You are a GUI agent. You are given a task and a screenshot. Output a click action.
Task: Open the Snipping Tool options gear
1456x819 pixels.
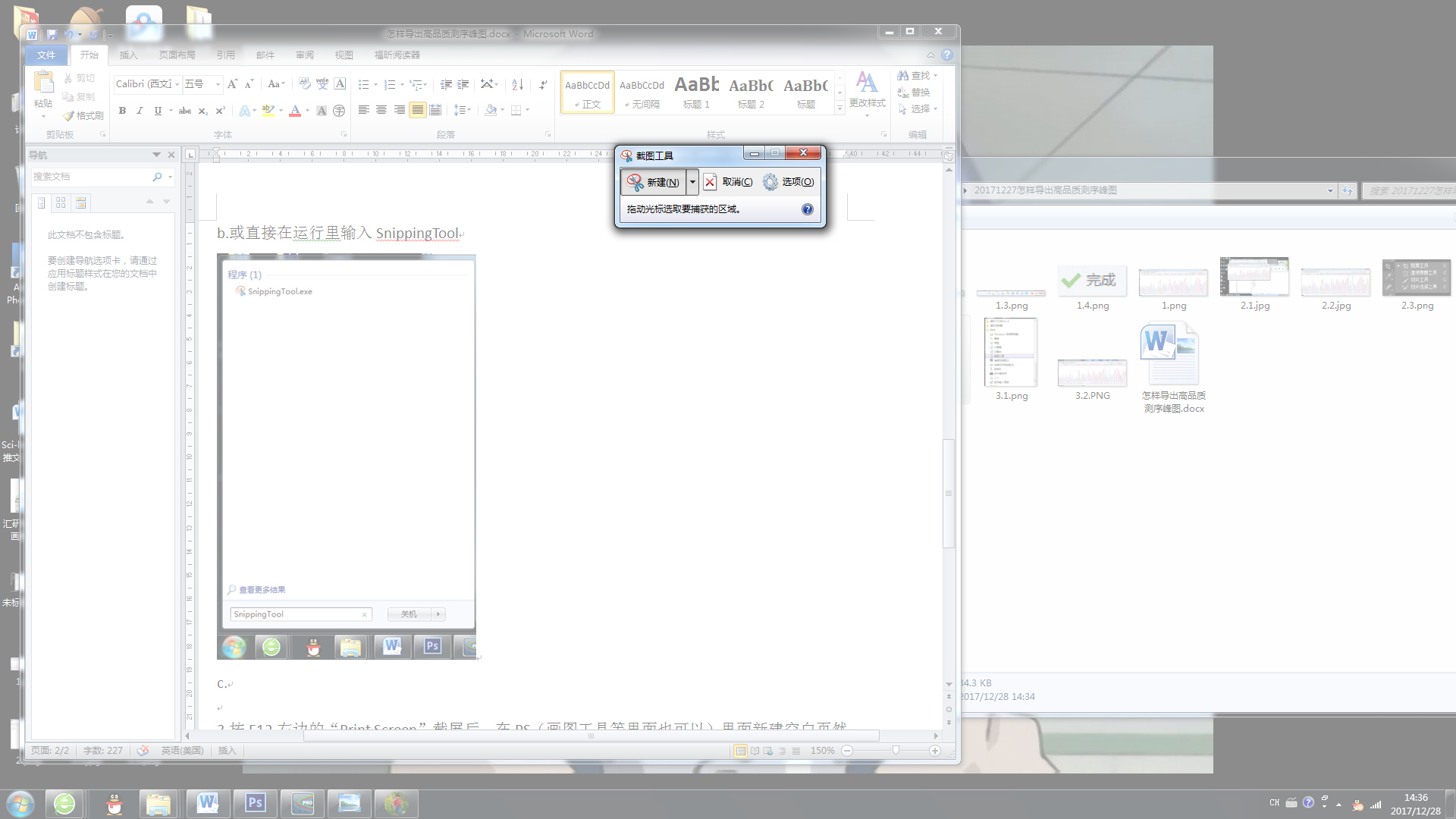coord(770,182)
